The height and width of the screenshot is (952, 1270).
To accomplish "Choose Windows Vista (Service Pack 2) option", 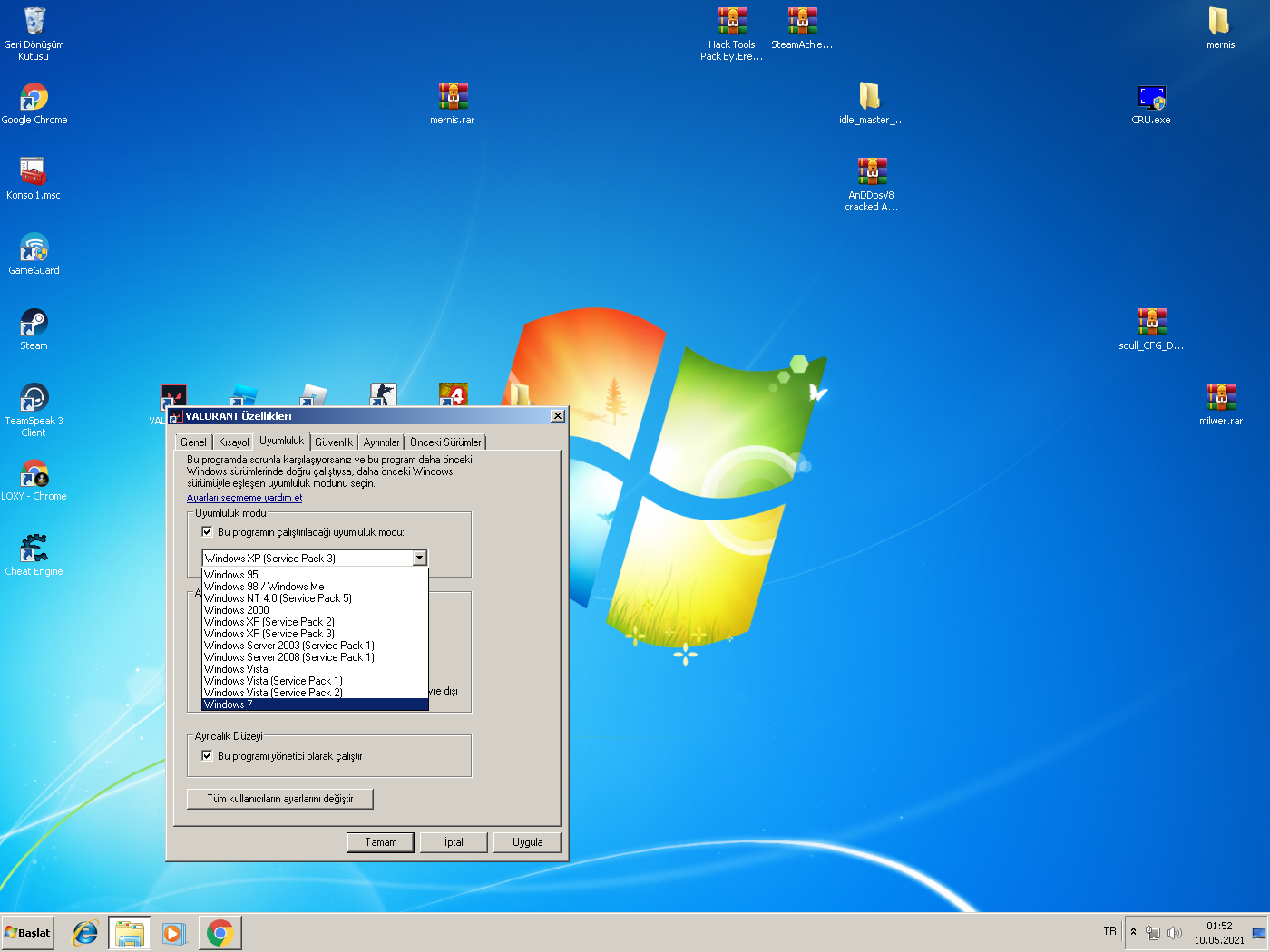I will coord(314,693).
